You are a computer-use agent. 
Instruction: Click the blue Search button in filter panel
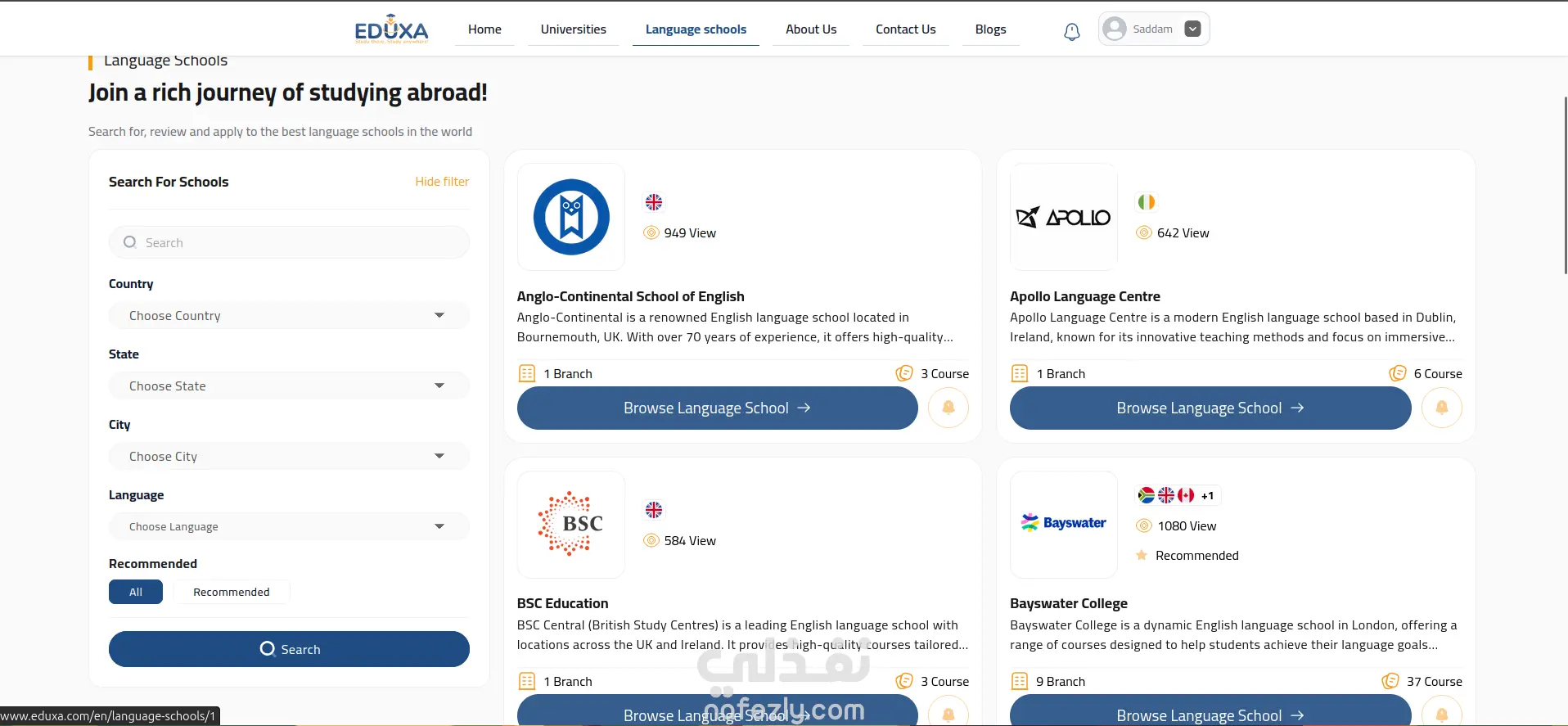click(289, 649)
